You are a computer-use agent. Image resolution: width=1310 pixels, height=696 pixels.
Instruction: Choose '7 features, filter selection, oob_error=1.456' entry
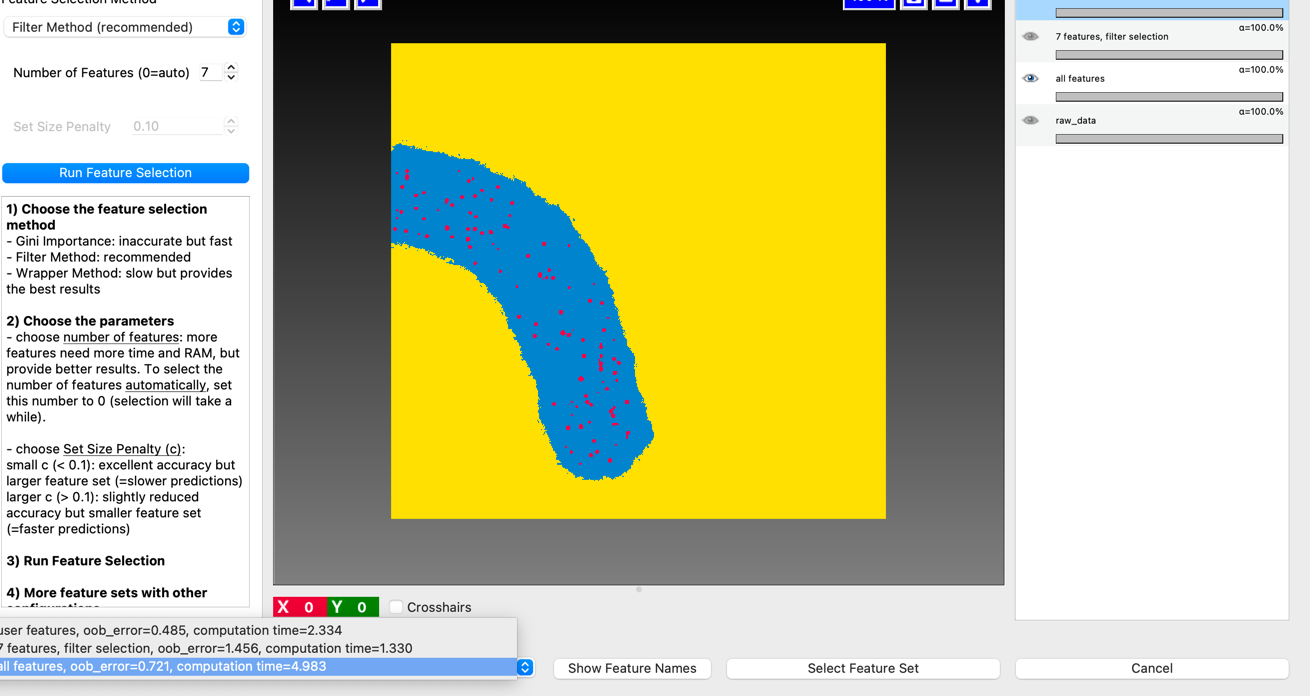(x=258, y=649)
